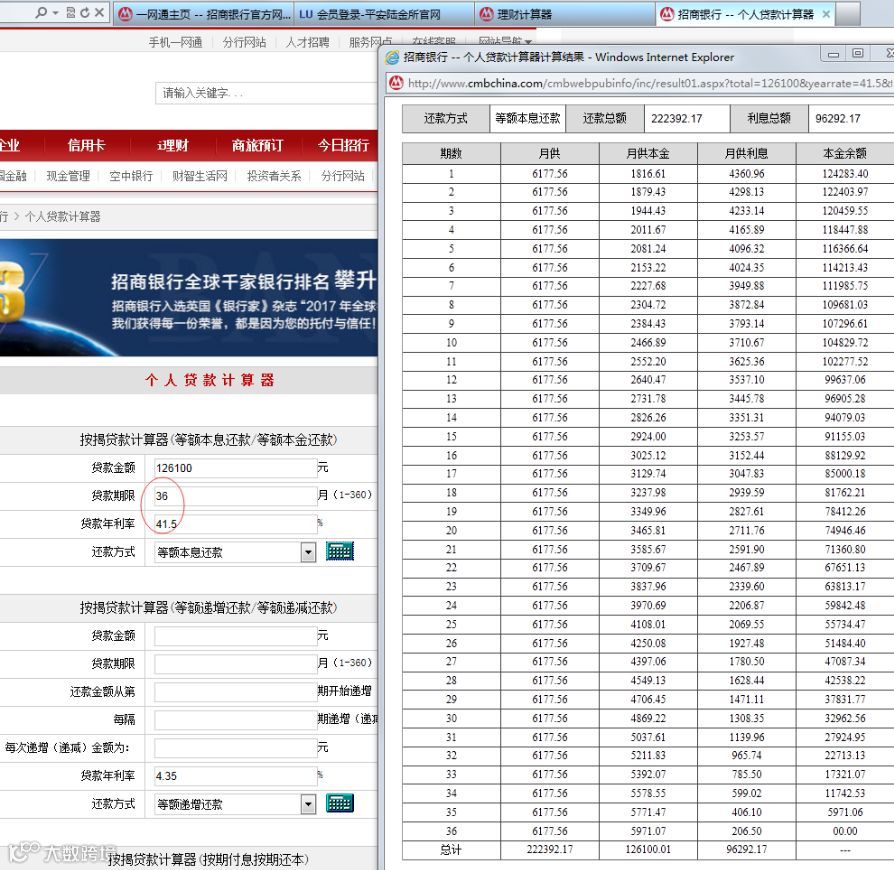Click the 每次递增(递减)金额为 input field
Viewport: 894px width, 870px height.
235,747
